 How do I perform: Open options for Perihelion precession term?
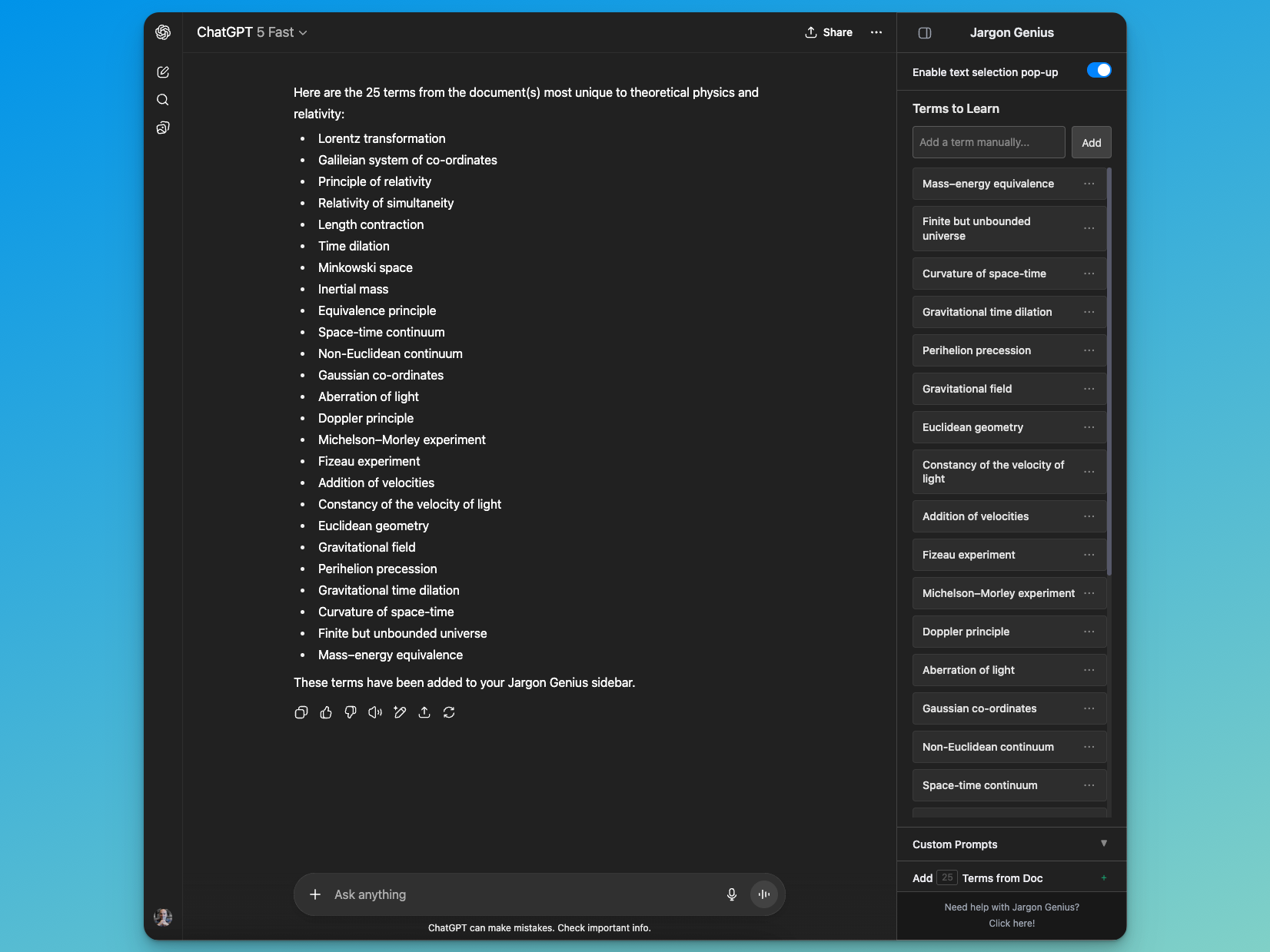pyautogui.click(x=1089, y=350)
